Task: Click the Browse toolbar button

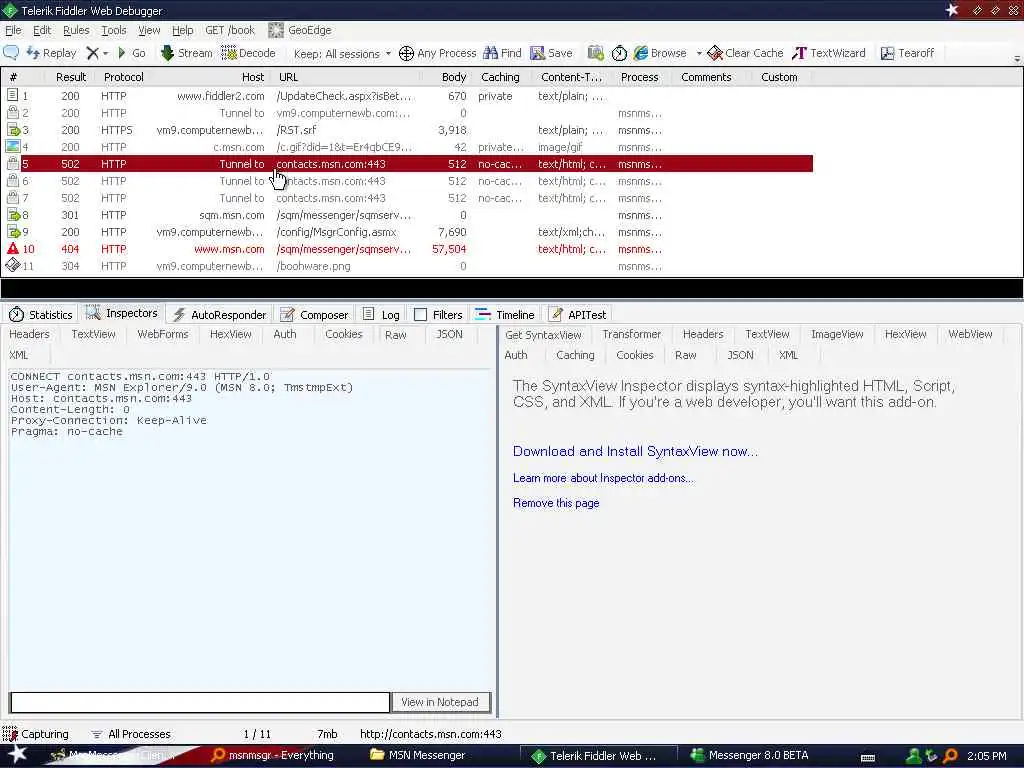Action: pos(660,53)
